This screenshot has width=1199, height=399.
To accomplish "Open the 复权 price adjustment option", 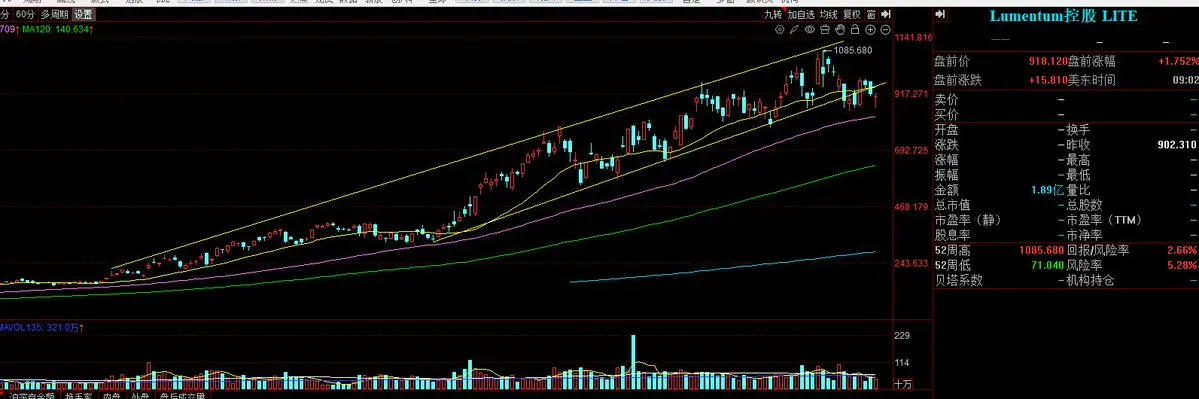I will [x=852, y=15].
